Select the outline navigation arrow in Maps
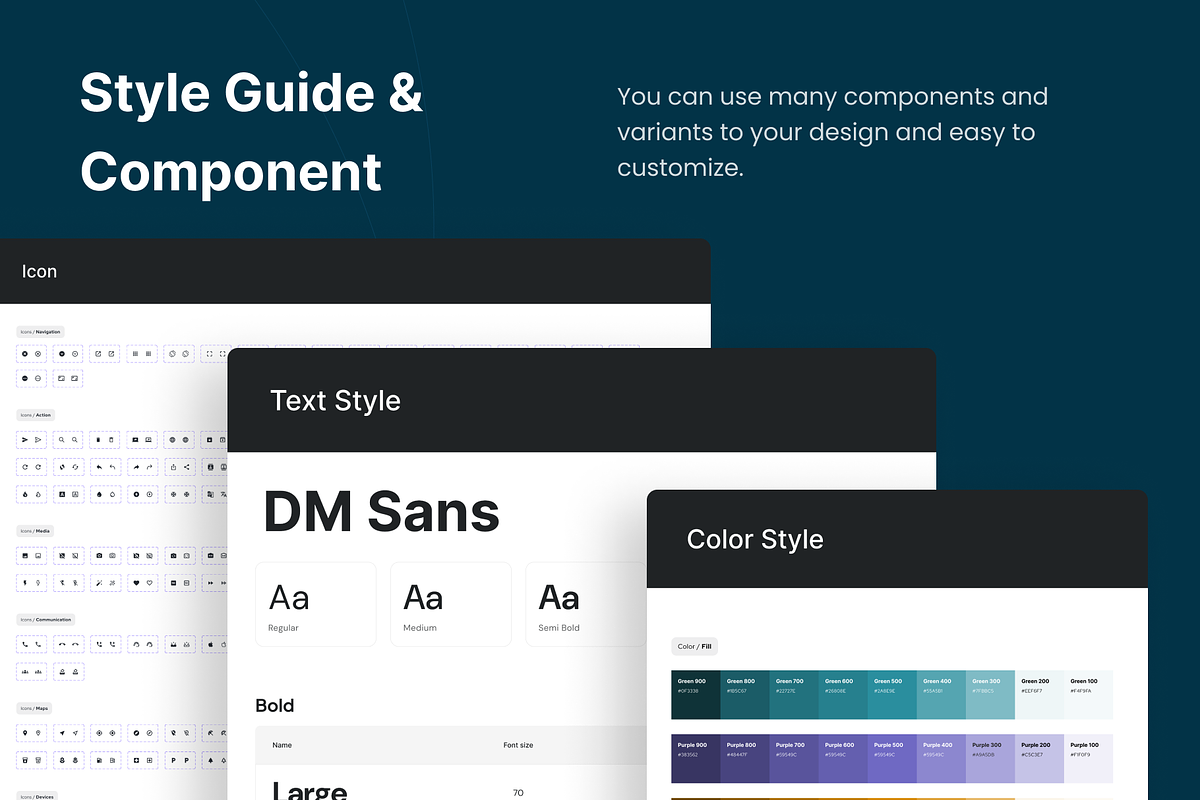This screenshot has height=800, width=1200. click(x=75, y=733)
